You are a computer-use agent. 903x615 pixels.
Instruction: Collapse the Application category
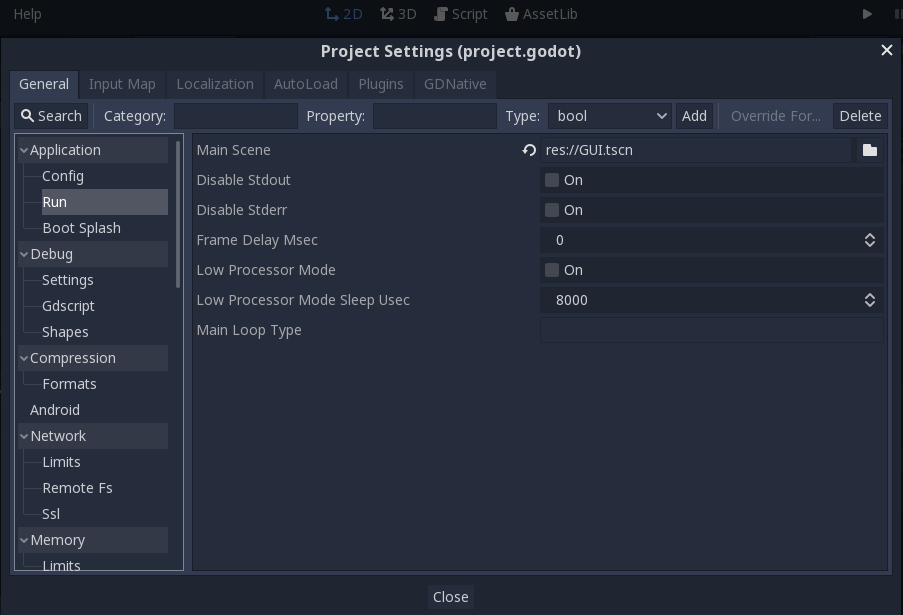pos(24,150)
